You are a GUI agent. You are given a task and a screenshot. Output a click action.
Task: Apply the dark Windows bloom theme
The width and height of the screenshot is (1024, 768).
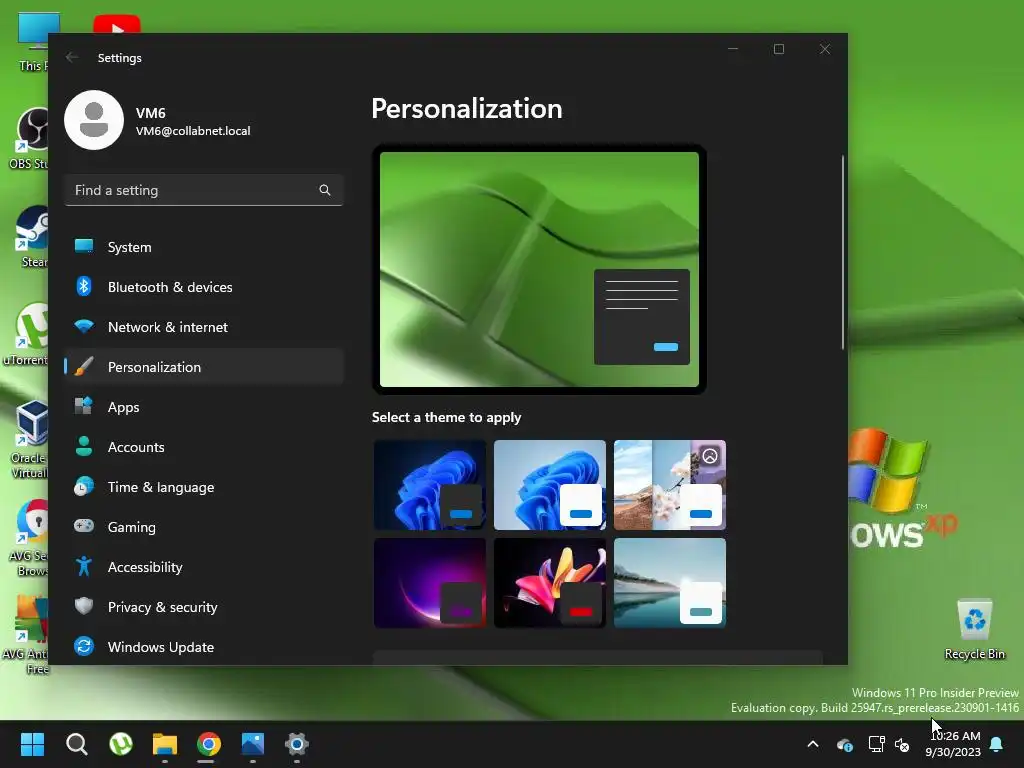point(430,485)
